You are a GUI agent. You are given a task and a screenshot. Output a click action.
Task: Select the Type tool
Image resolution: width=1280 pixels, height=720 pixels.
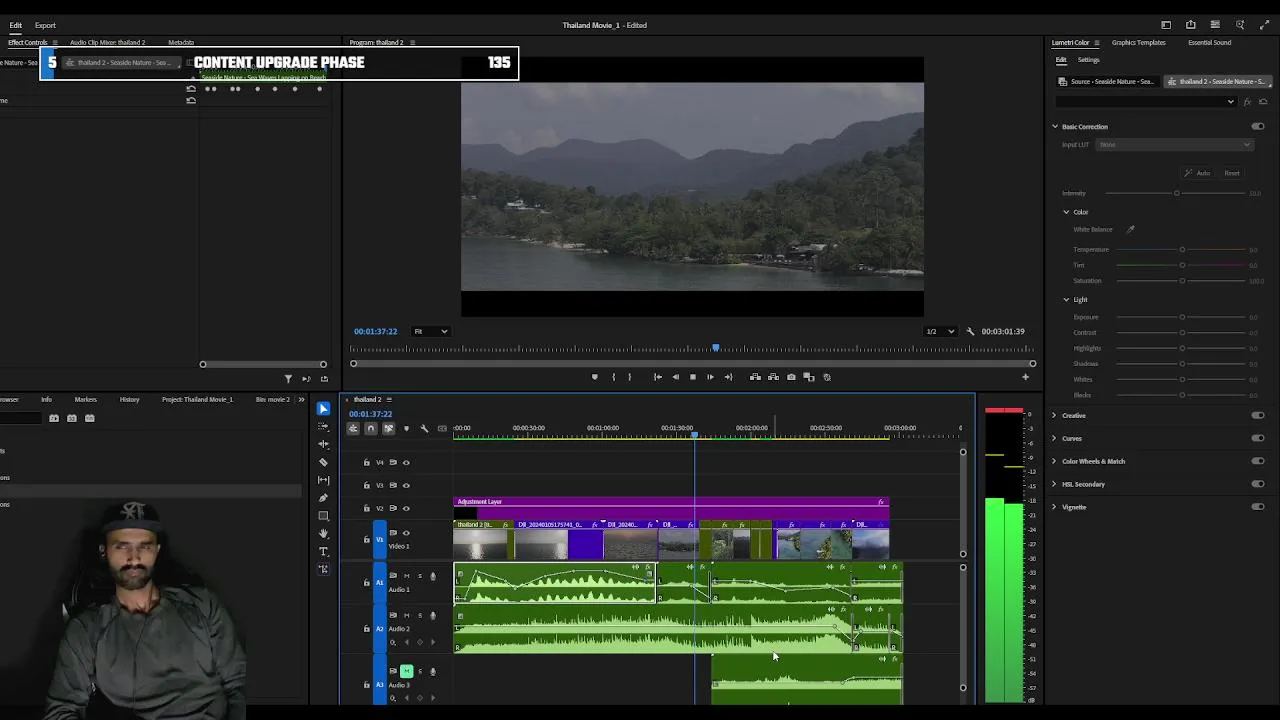pos(323,552)
